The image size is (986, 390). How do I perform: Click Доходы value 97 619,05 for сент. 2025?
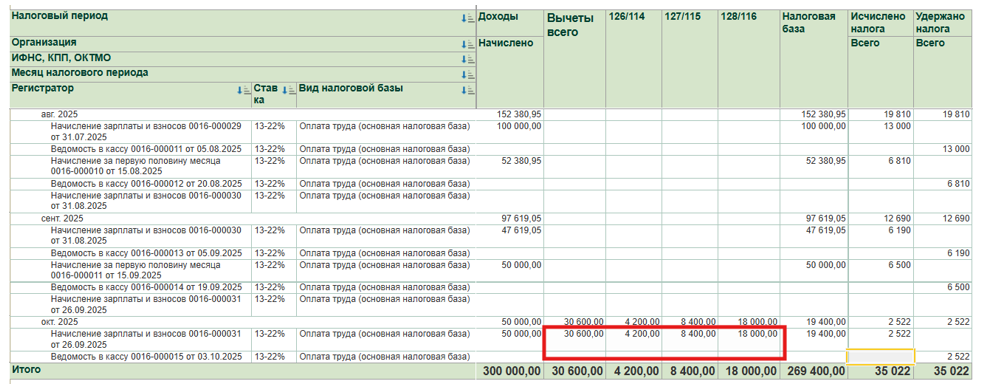point(521,218)
